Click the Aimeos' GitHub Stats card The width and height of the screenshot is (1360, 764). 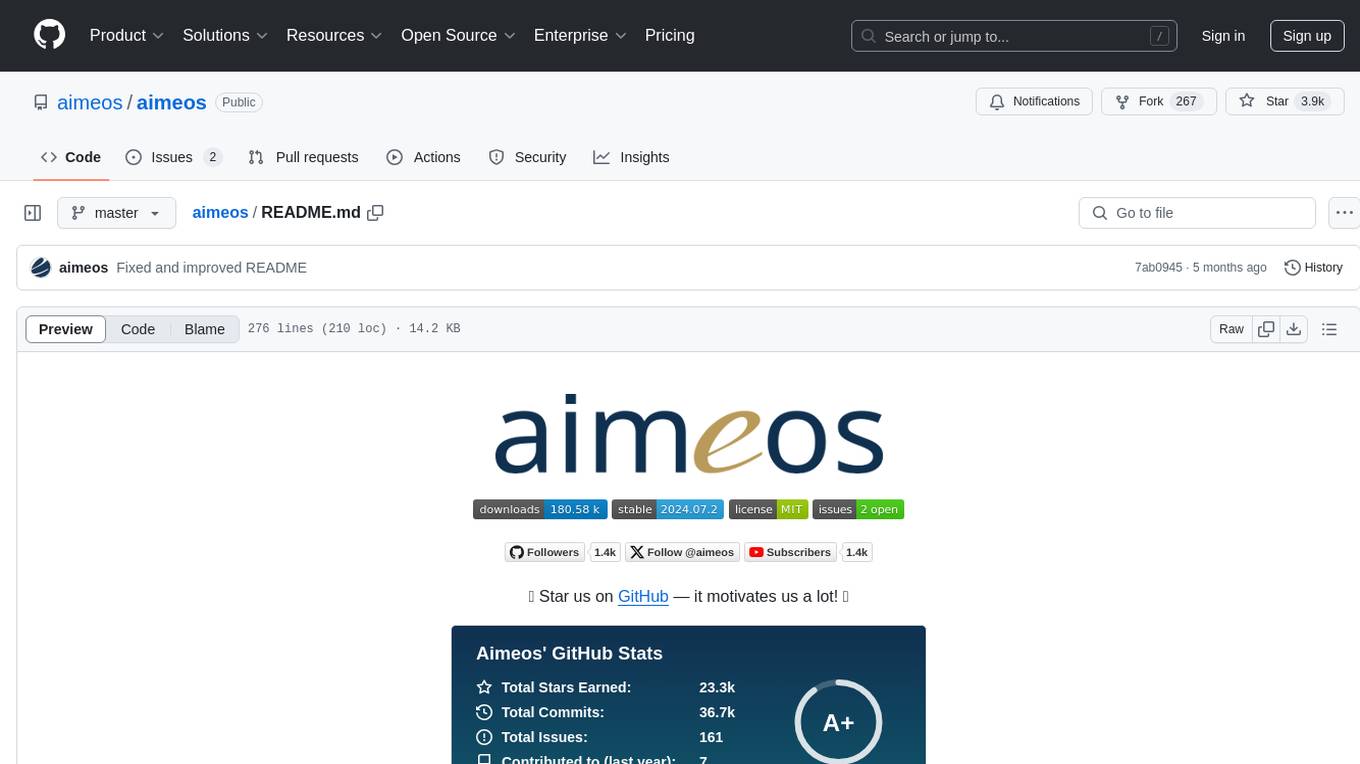[688, 695]
